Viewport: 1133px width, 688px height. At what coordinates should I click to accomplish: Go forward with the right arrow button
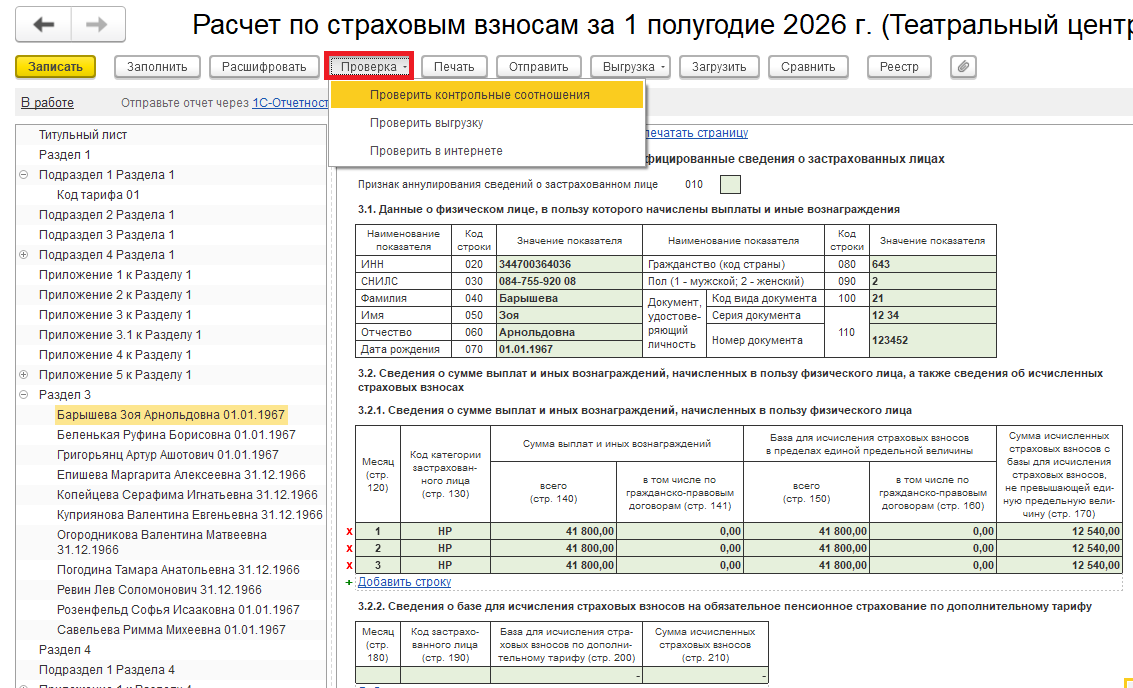click(x=98, y=25)
